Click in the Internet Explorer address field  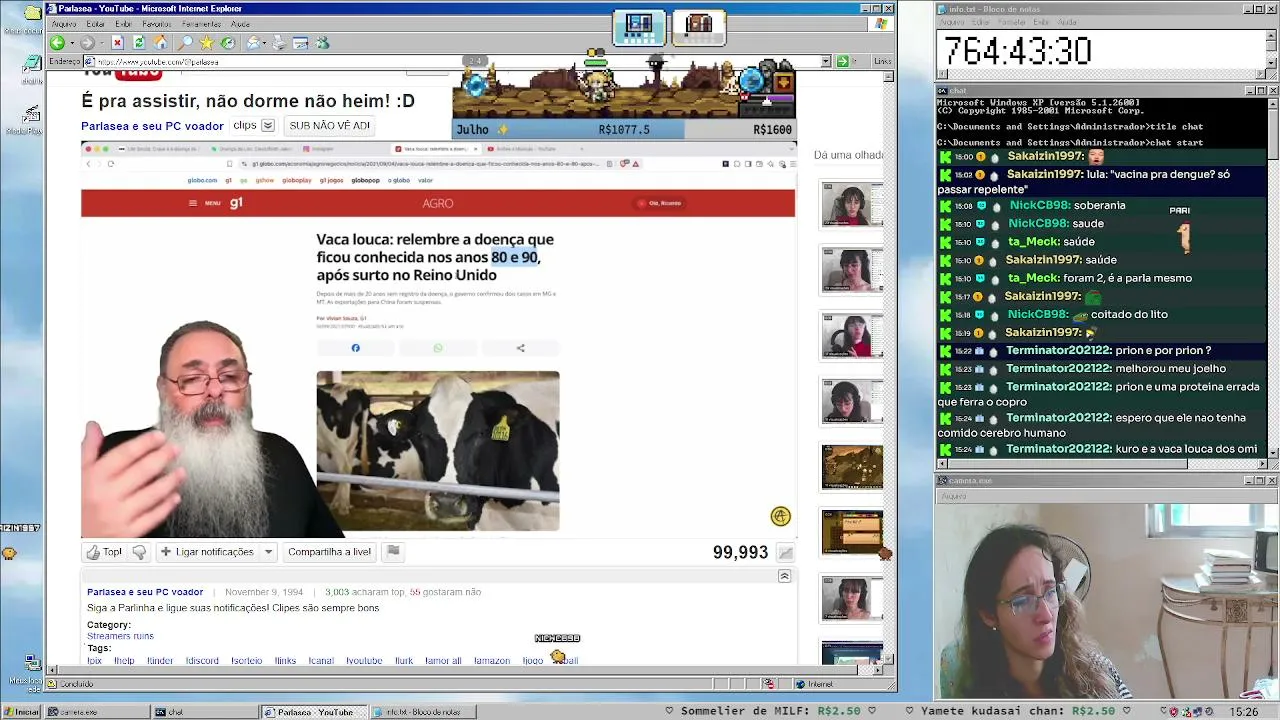450,61
